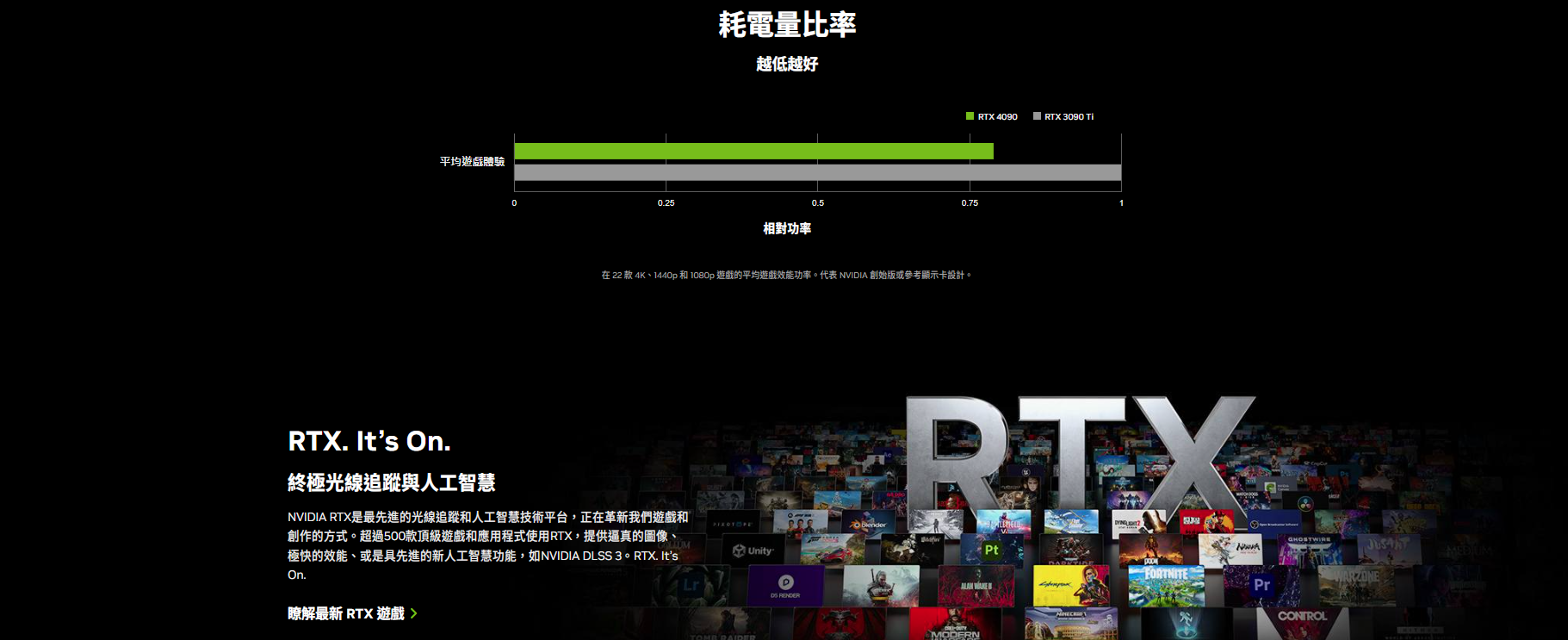The image size is (1568, 640).
Task: Click the 0.5 axis tick label
Action: point(817,203)
